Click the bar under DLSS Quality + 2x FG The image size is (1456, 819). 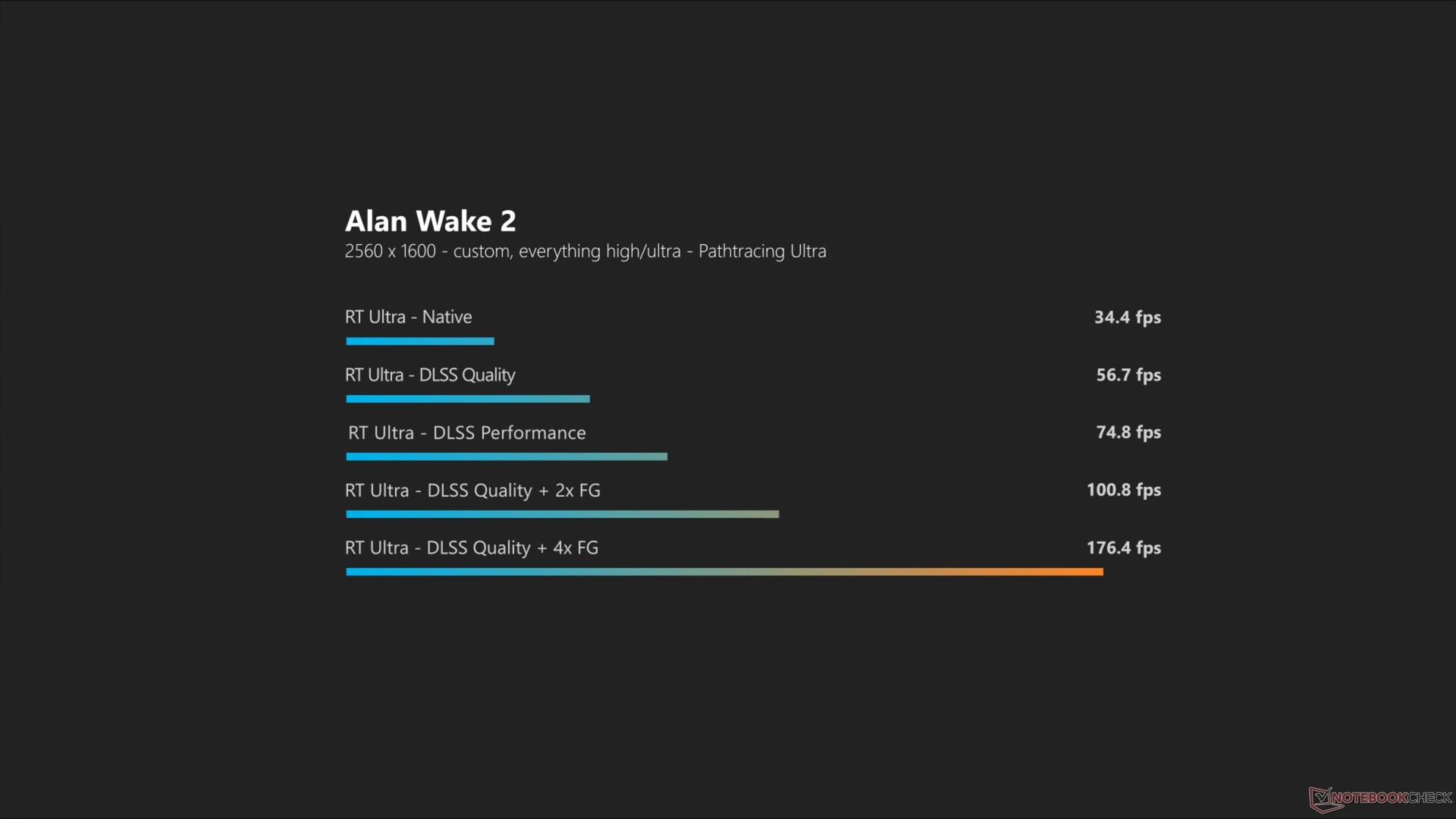coord(562,514)
